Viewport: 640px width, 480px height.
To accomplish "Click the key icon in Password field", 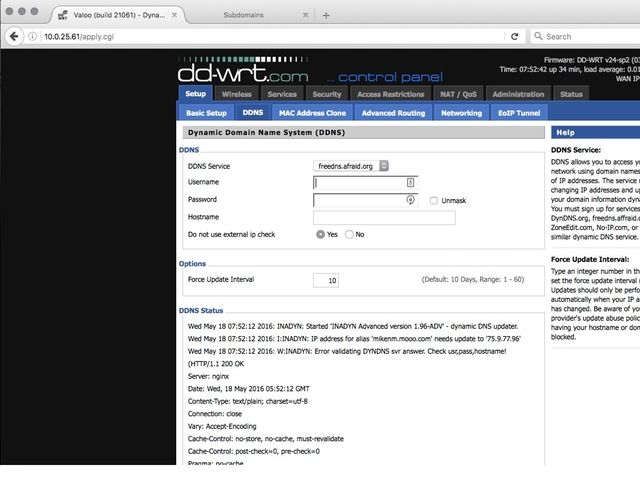I will pos(410,200).
